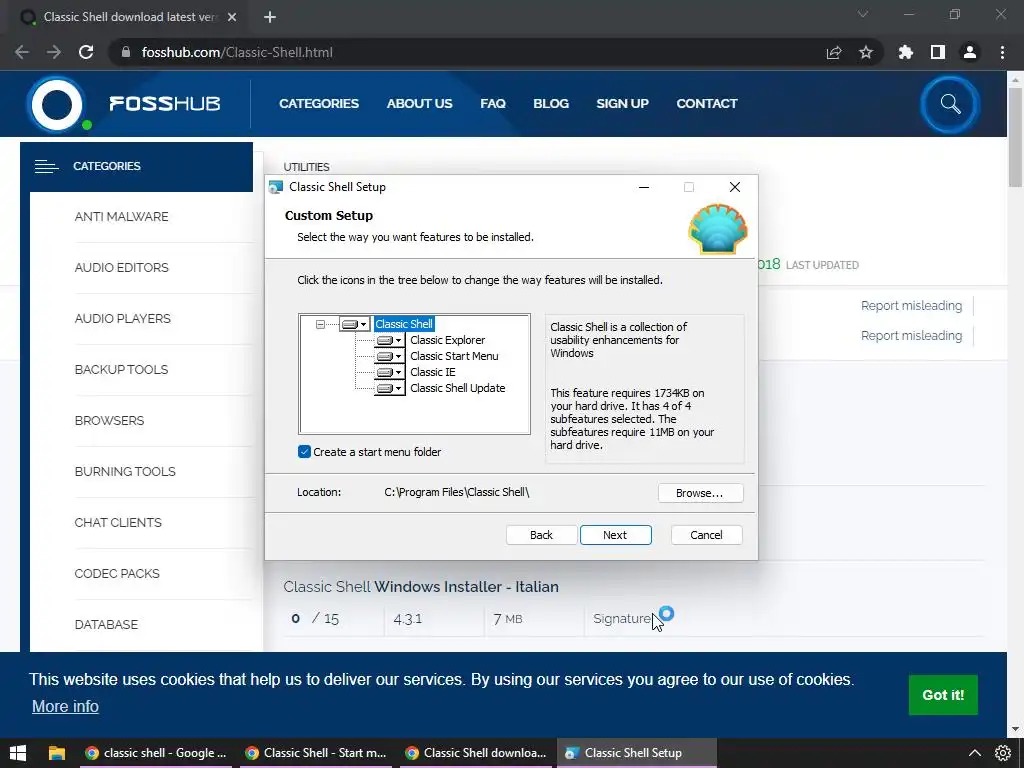Open the tab search chevron in Chrome

click(863, 14)
